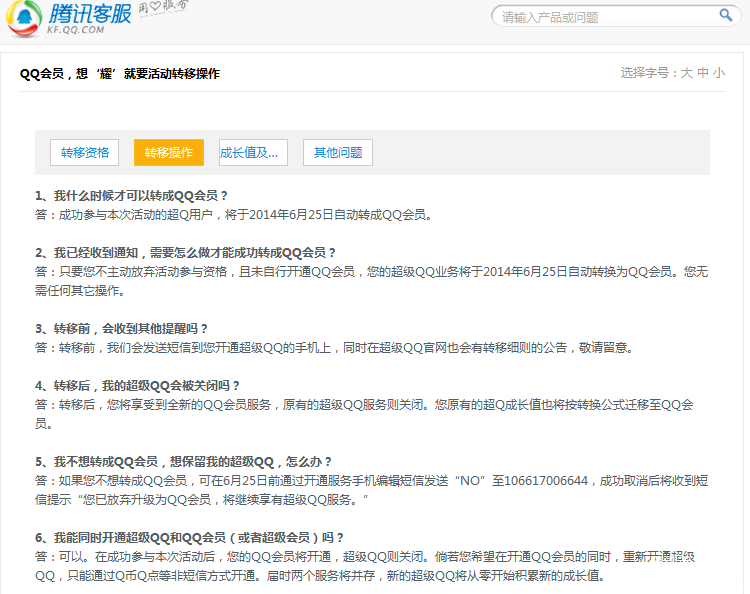
Task: Click the 用心服务 slogan next to logo
Action: (164, 7)
